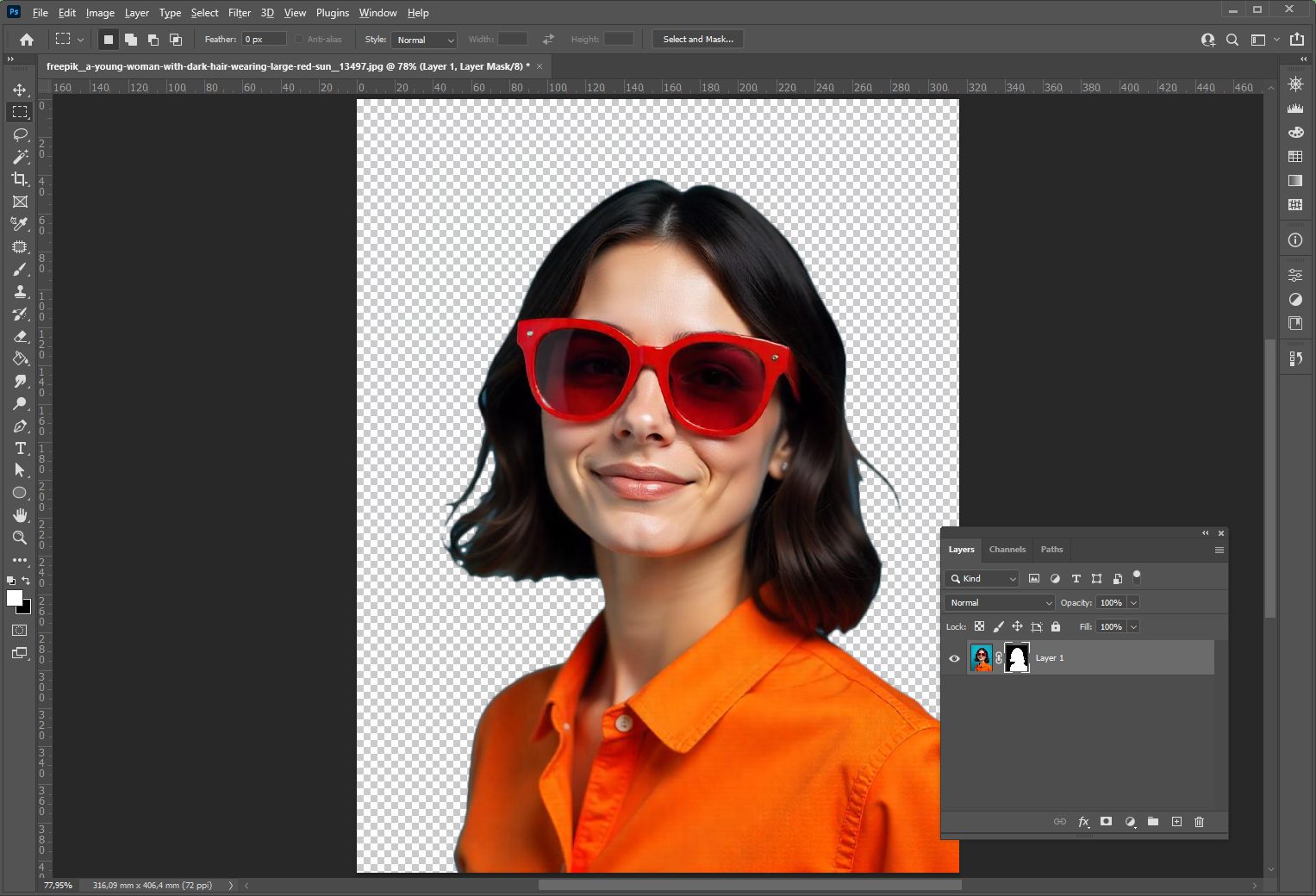Expand the Fill slider dropdown
The height and width of the screenshot is (896, 1316).
(x=1133, y=626)
